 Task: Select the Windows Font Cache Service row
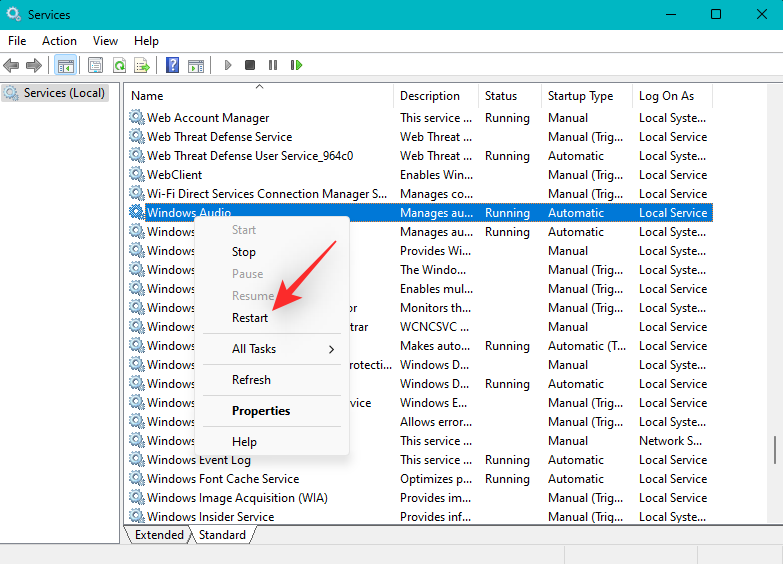pyautogui.click(x=223, y=479)
